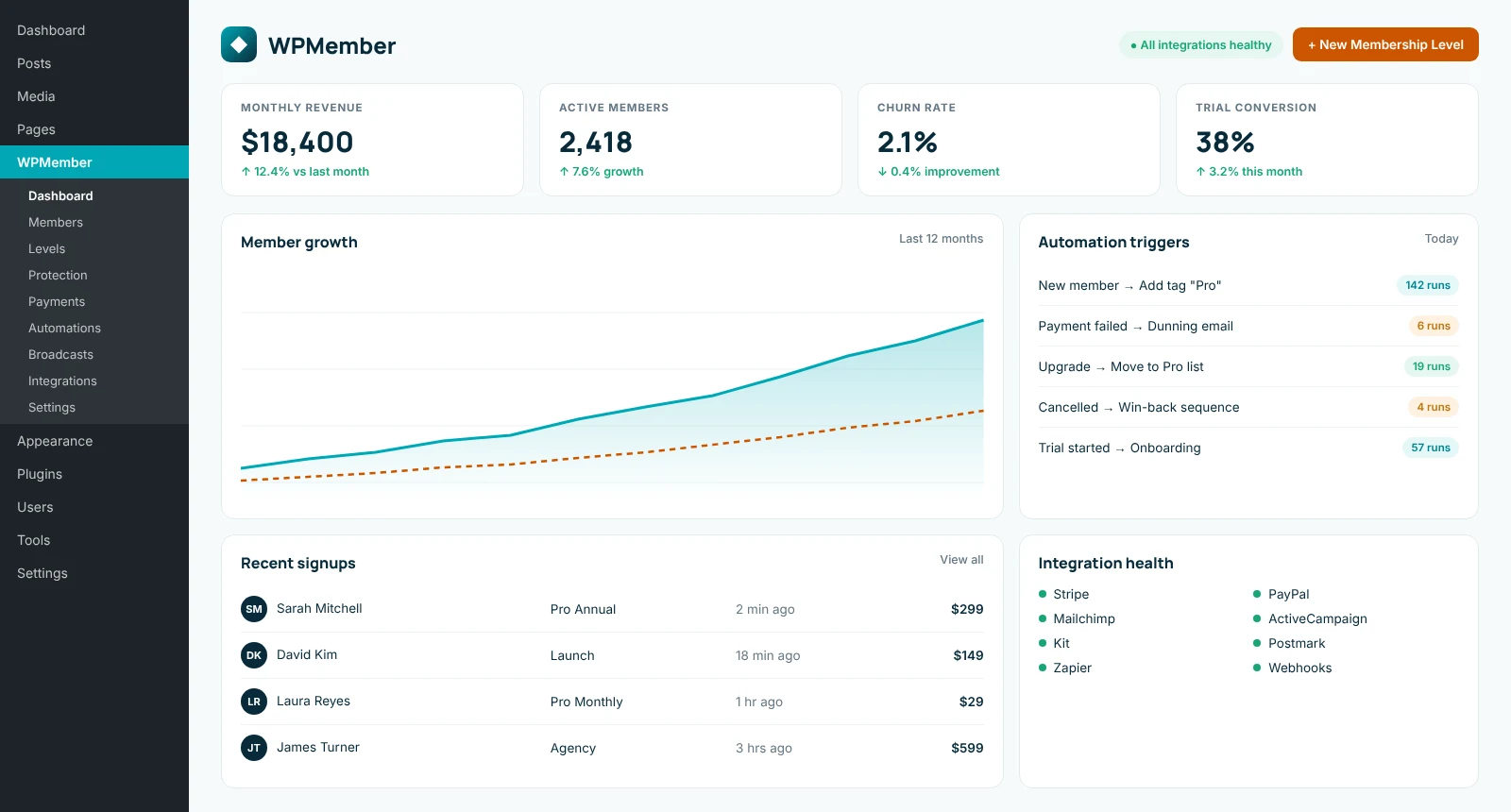Image resolution: width=1511 pixels, height=812 pixels.
Task: Click the Zapier integration entry
Action: [x=1065, y=668]
